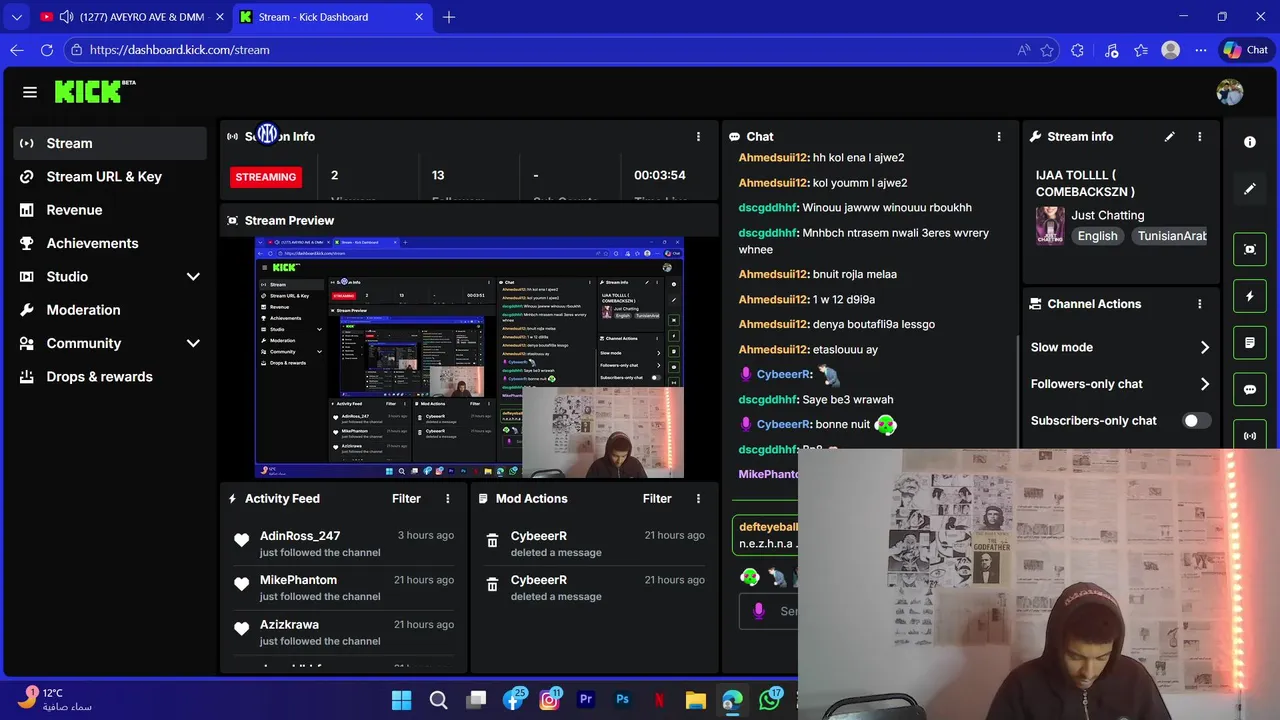Click the heart icon beside AdinRoss_247
Viewport: 1280px width, 720px height.
coord(241,540)
